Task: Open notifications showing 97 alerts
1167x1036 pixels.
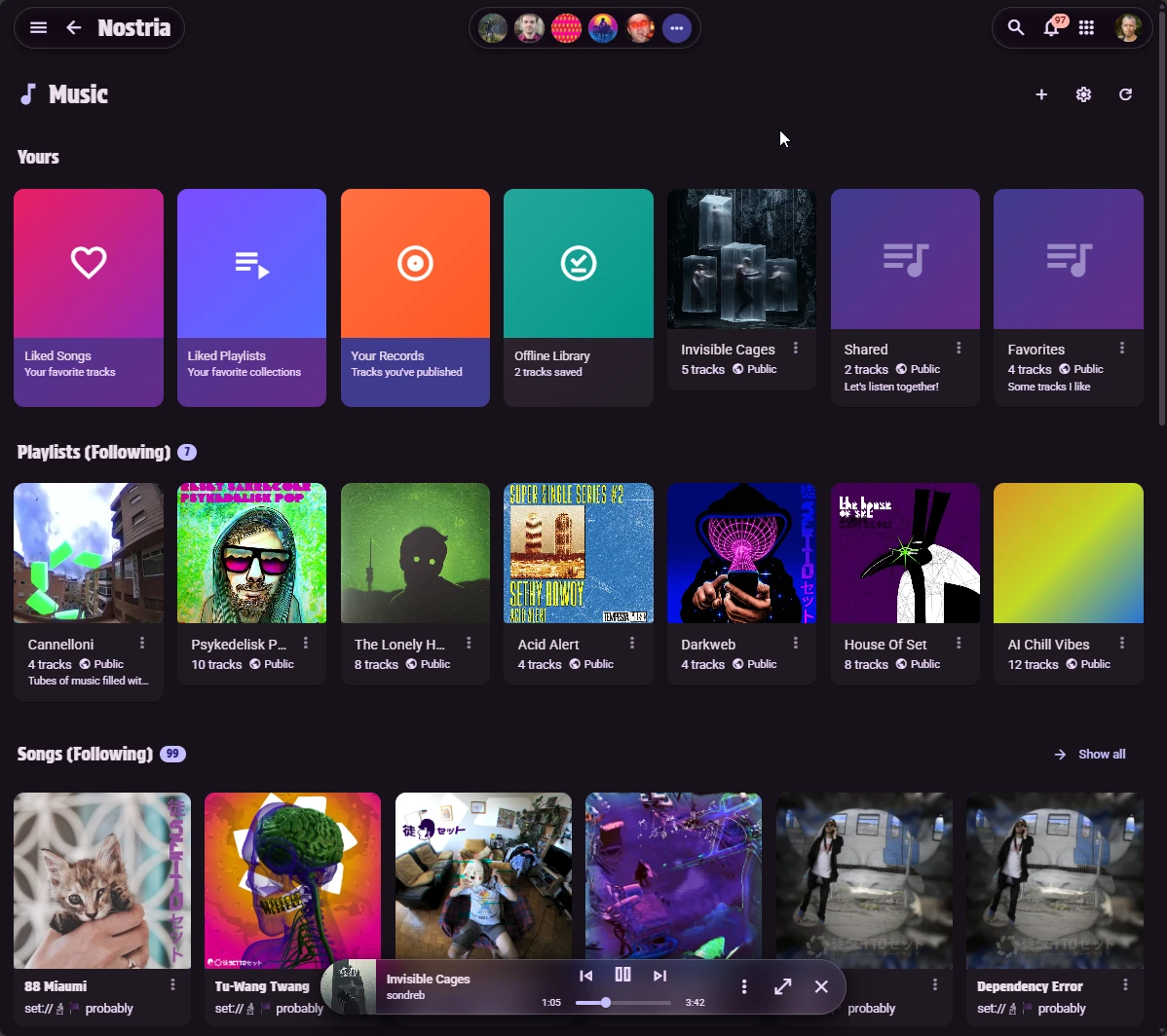Action: (1051, 28)
